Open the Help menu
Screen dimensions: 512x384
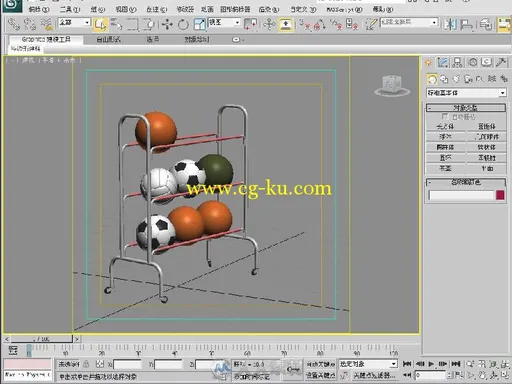point(383,9)
